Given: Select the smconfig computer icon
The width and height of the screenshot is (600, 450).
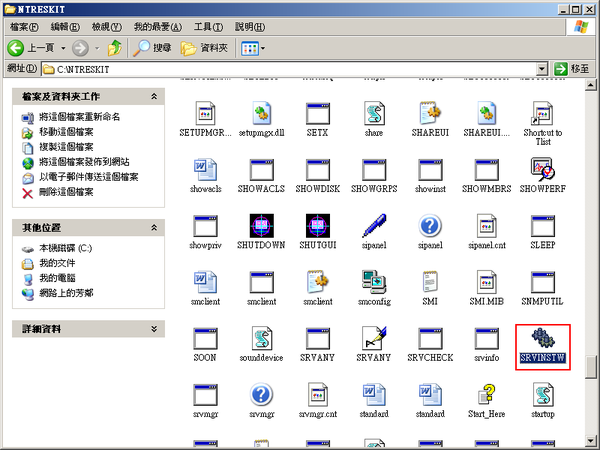Looking at the screenshot, I should tap(374, 282).
